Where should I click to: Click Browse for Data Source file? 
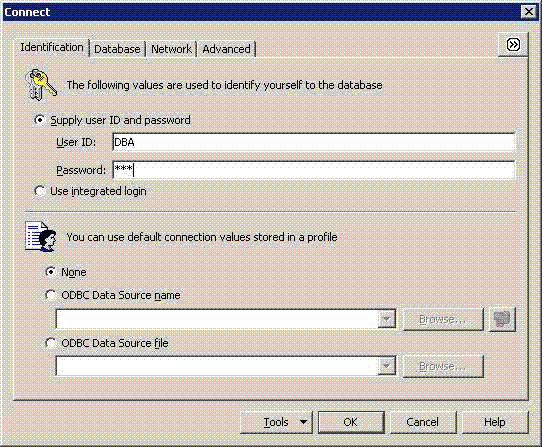click(x=443, y=366)
